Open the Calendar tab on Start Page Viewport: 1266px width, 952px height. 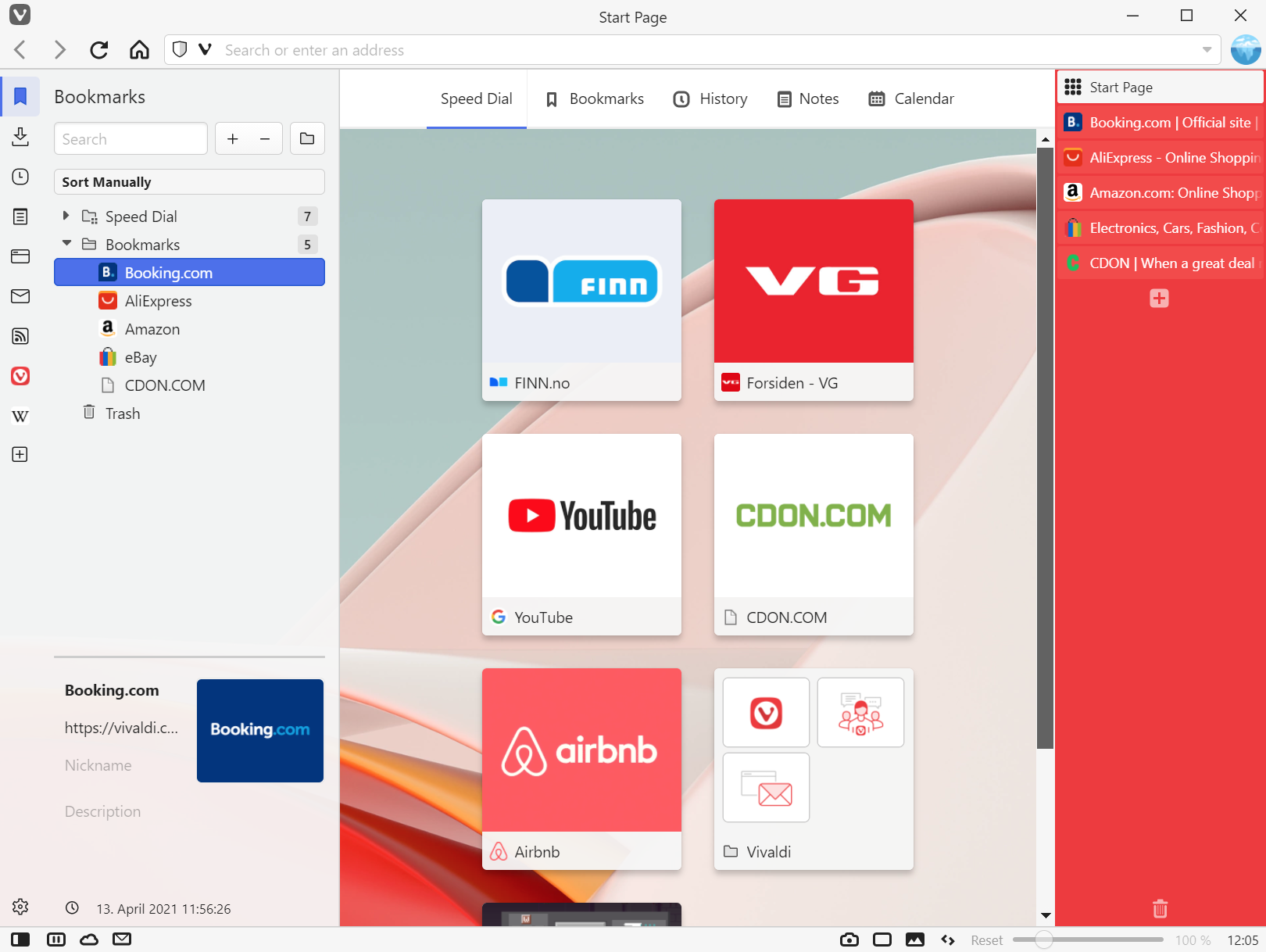[x=910, y=98]
